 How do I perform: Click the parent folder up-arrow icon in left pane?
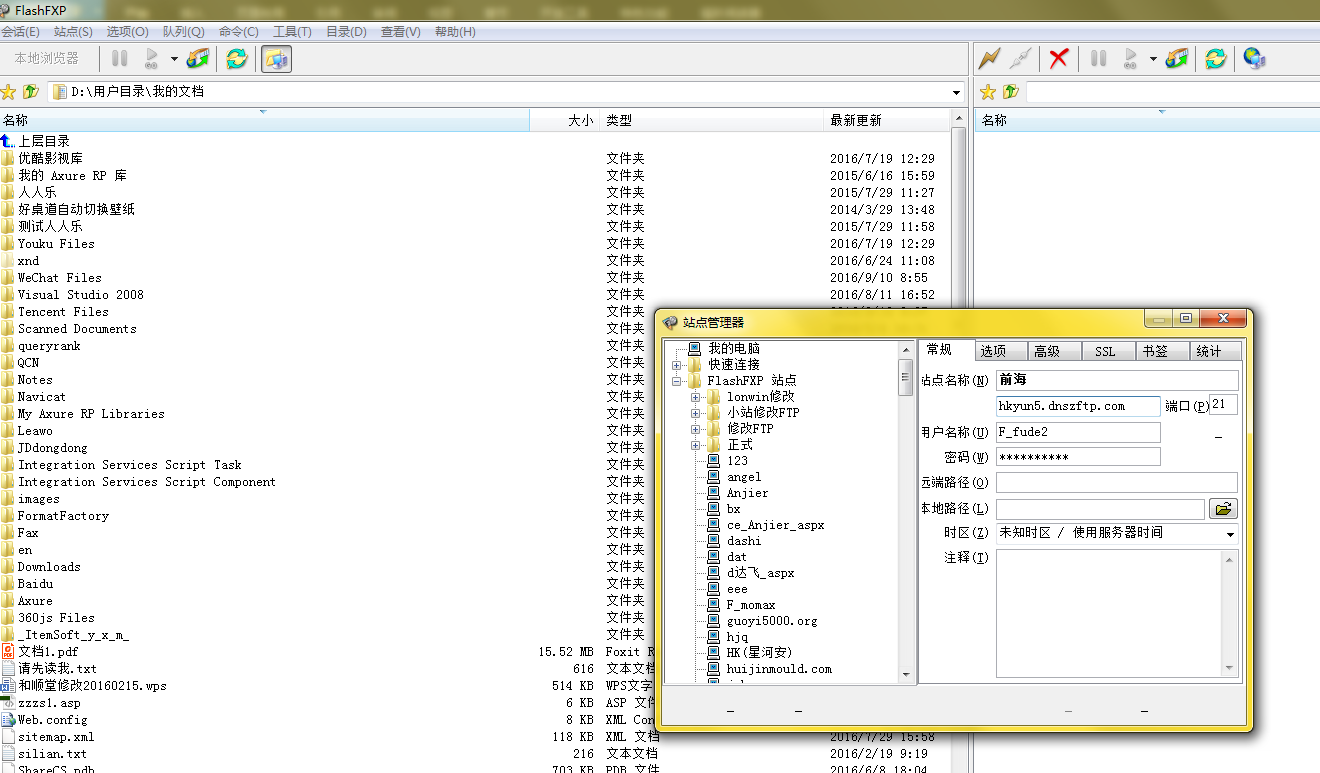point(31,92)
